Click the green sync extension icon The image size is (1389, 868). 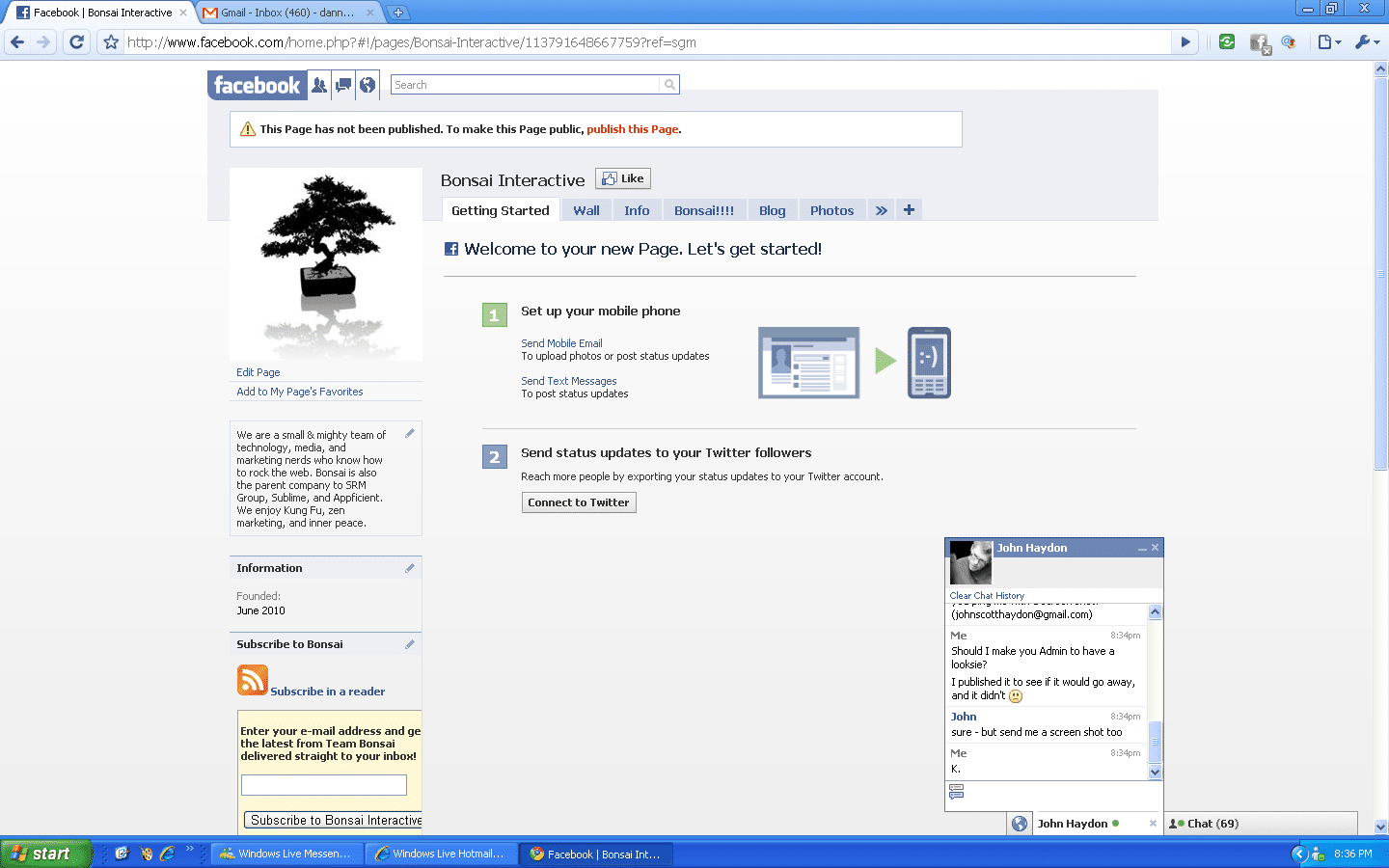tap(1227, 41)
